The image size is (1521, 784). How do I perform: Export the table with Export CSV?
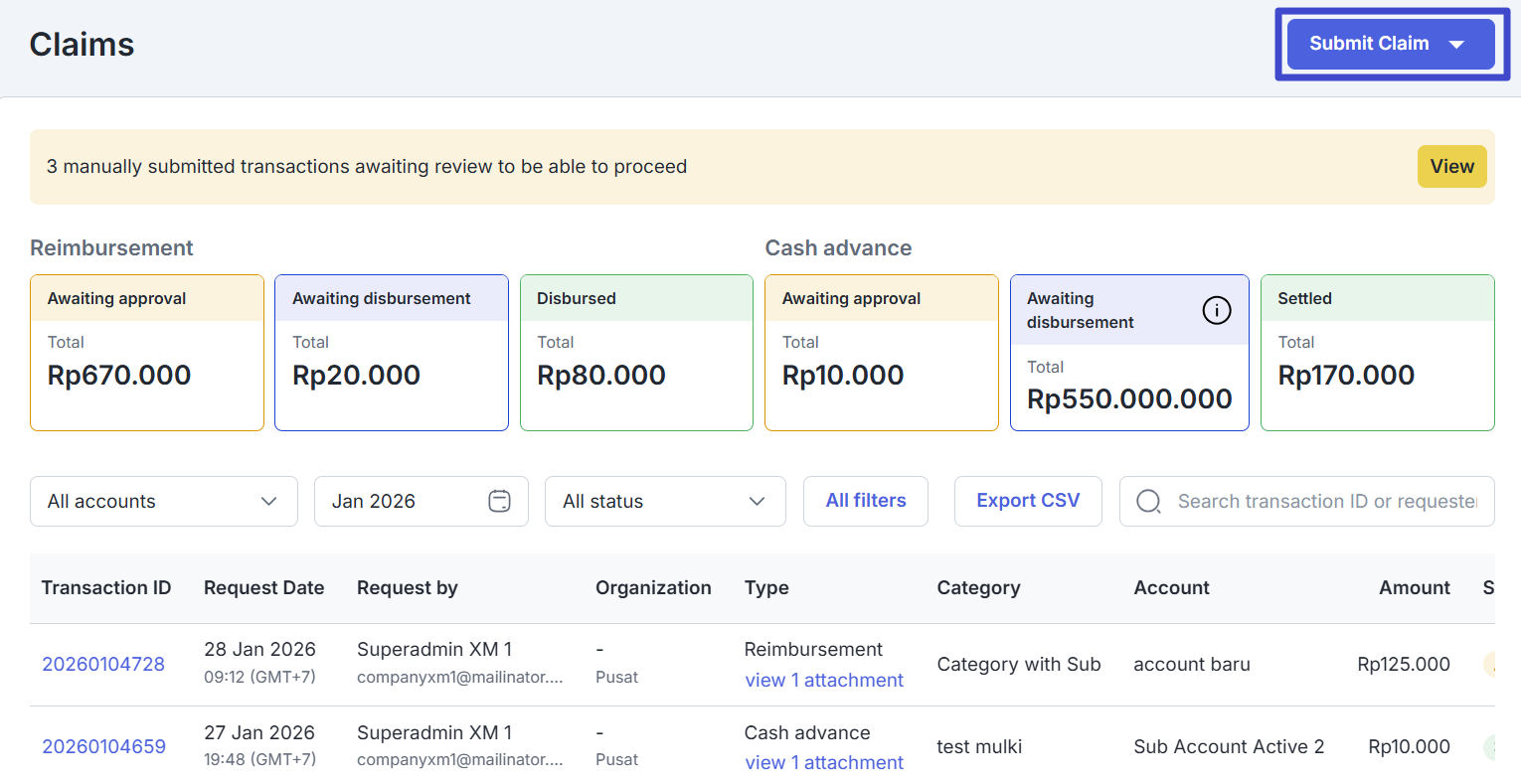click(x=1027, y=501)
